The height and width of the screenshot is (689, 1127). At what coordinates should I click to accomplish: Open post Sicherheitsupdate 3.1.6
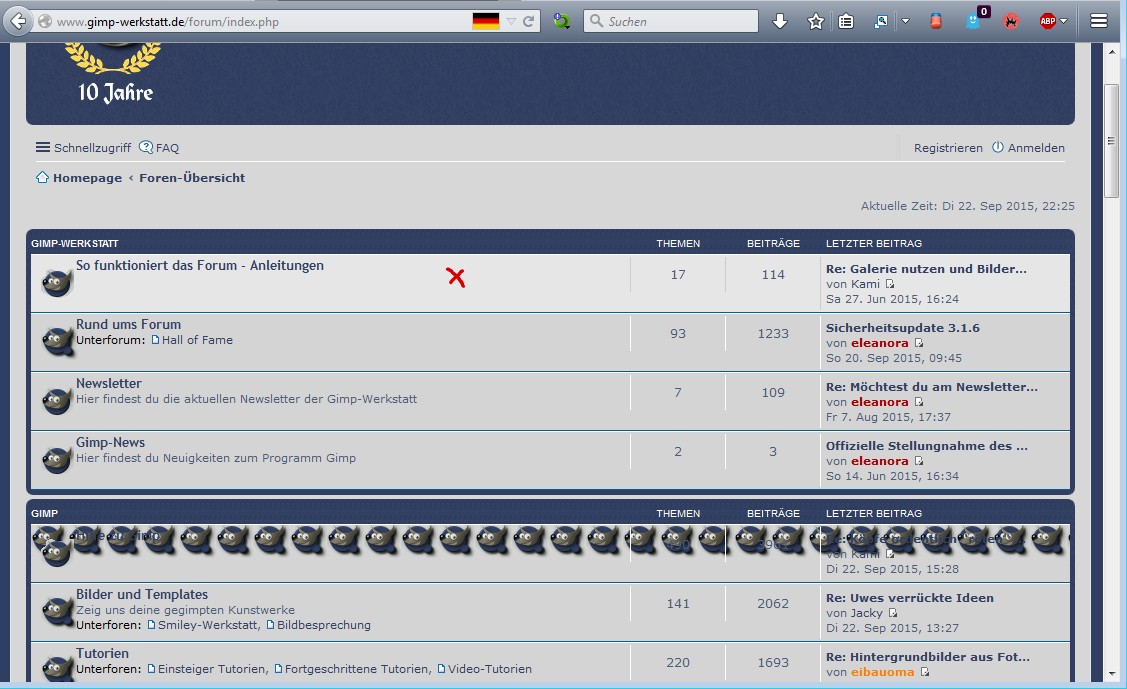[902, 328]
